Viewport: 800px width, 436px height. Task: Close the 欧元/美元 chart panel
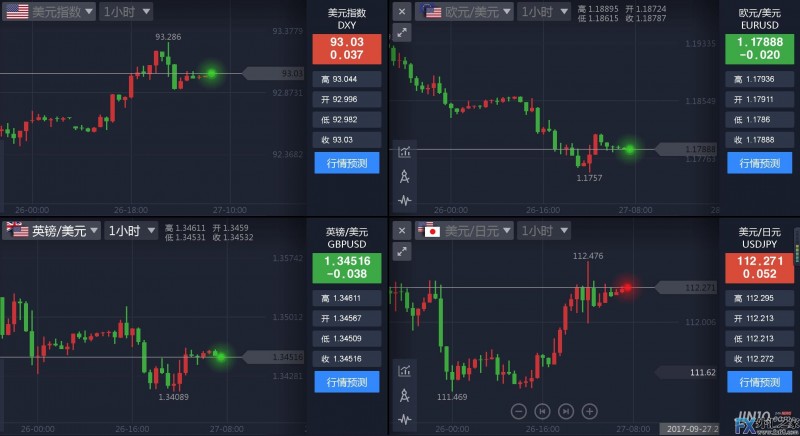click(402, 12)
